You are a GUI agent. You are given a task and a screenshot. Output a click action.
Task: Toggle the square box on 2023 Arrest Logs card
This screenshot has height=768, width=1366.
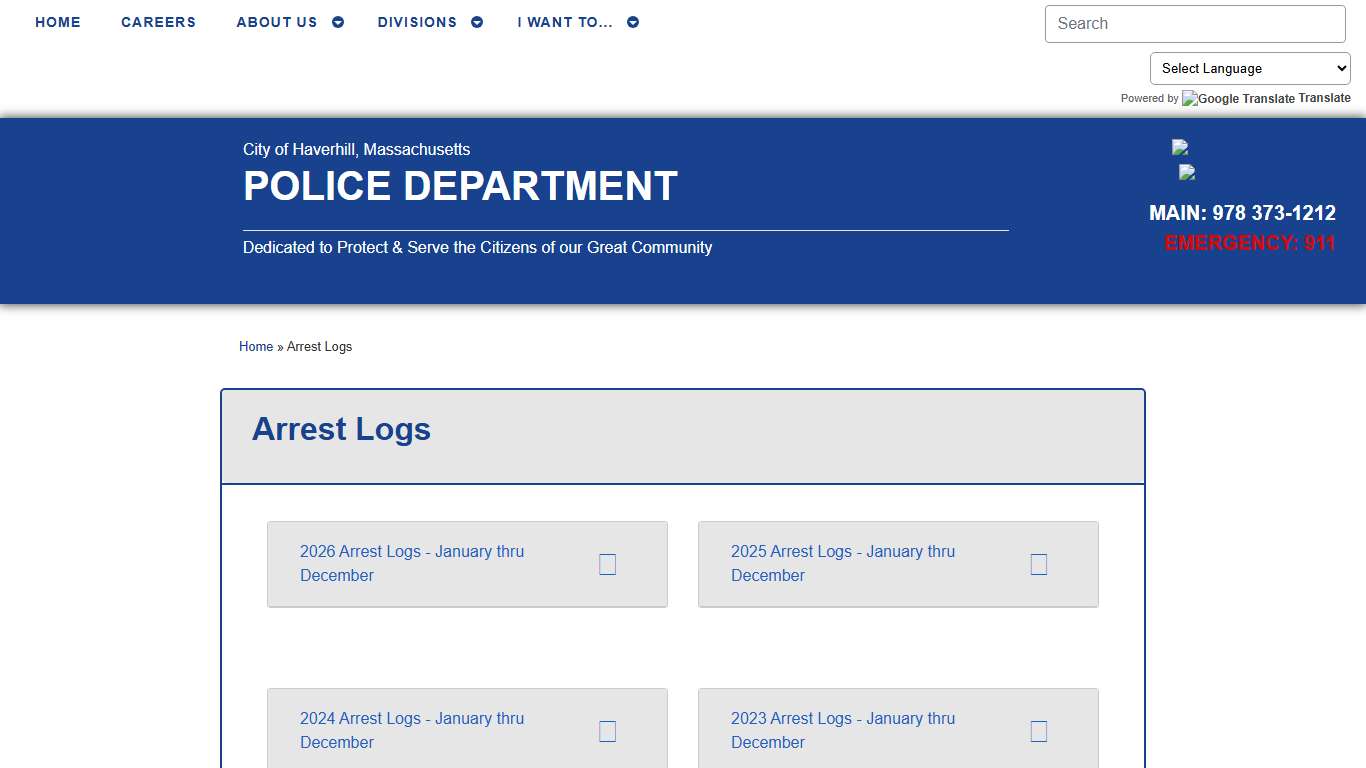click(1038, 731)
